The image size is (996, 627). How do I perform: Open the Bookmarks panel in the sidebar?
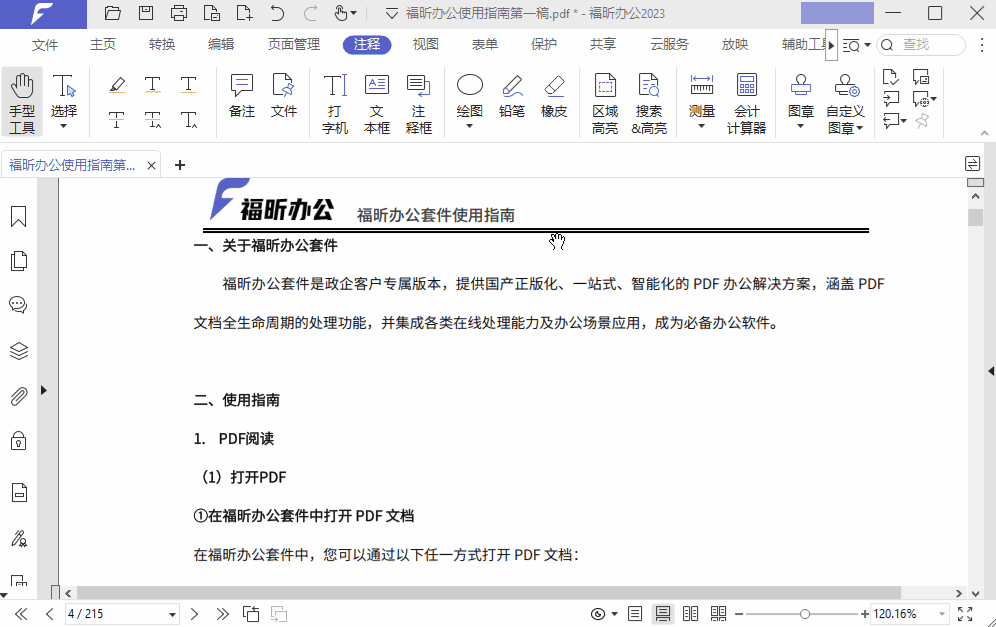pyautogui.click(x=18, y=215)
